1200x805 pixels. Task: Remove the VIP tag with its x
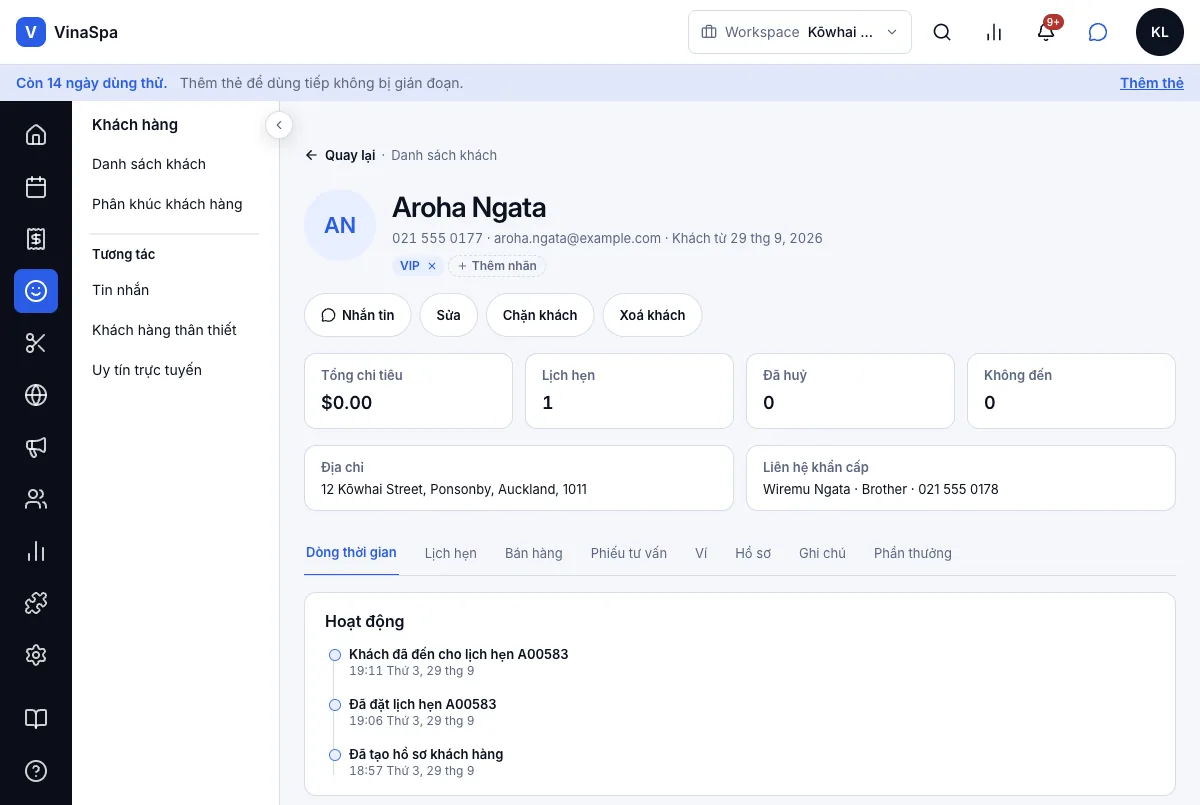pyautogui.click(x=432, y=266)
